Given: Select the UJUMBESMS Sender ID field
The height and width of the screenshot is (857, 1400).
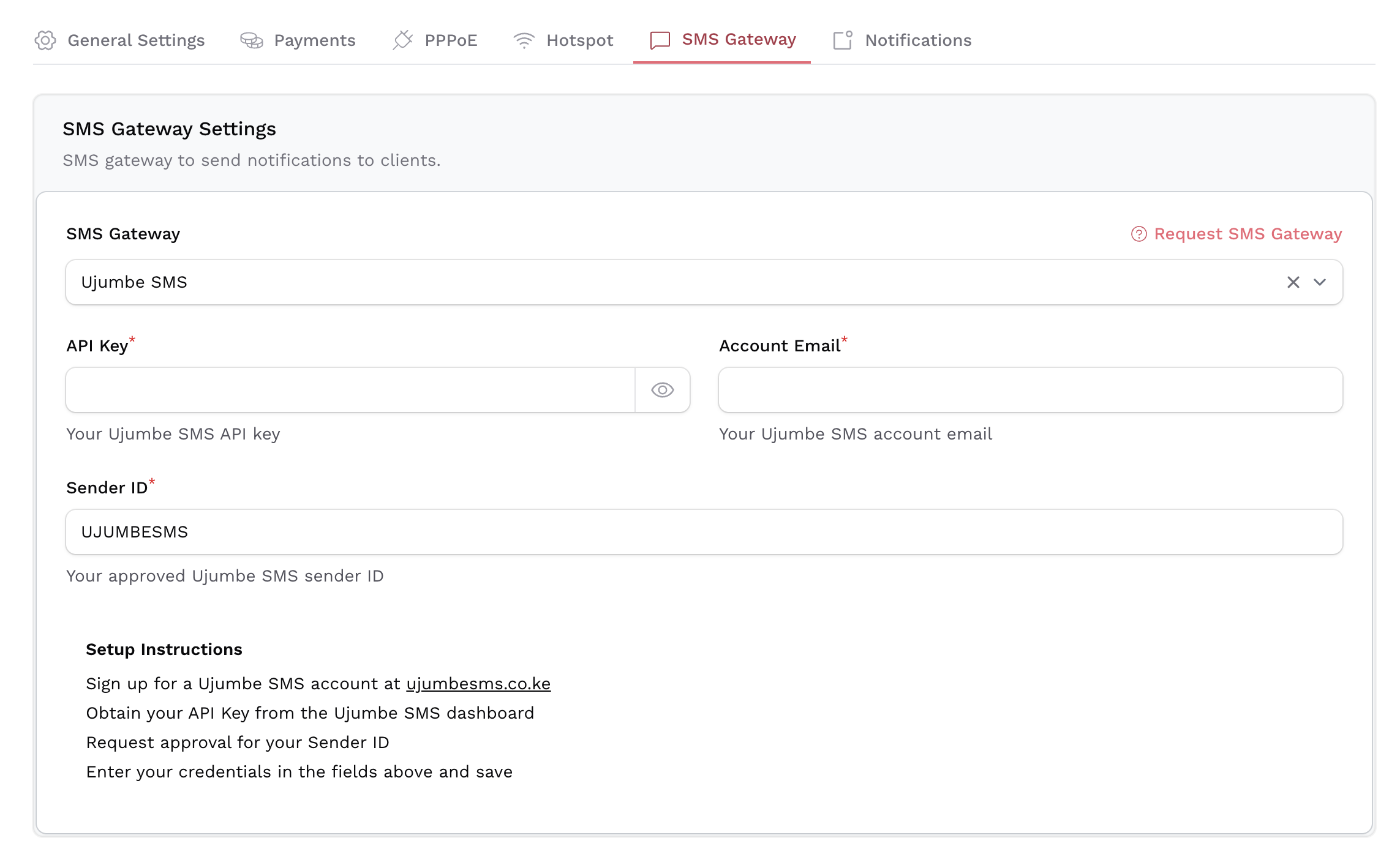Looking at the screenshot, I should pyautogui.click(x=703, y=532).
